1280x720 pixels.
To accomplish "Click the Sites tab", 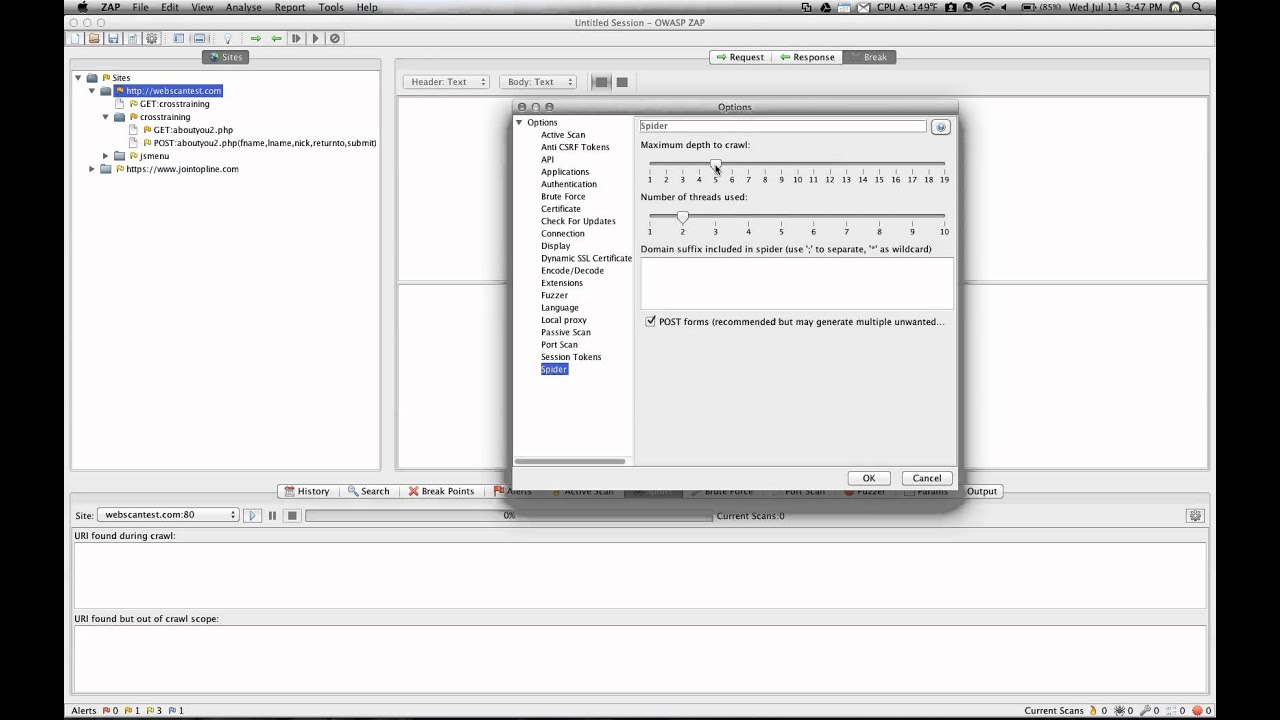I will 226,57.
